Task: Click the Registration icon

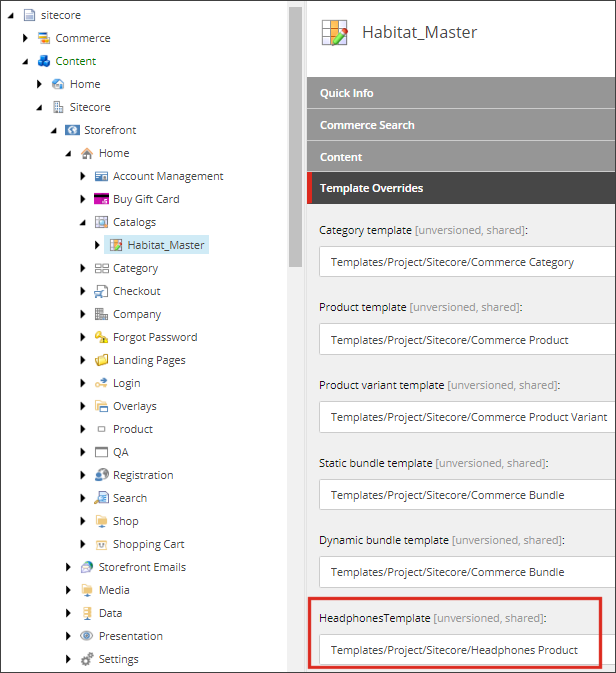Action: [x=101, y=475]
